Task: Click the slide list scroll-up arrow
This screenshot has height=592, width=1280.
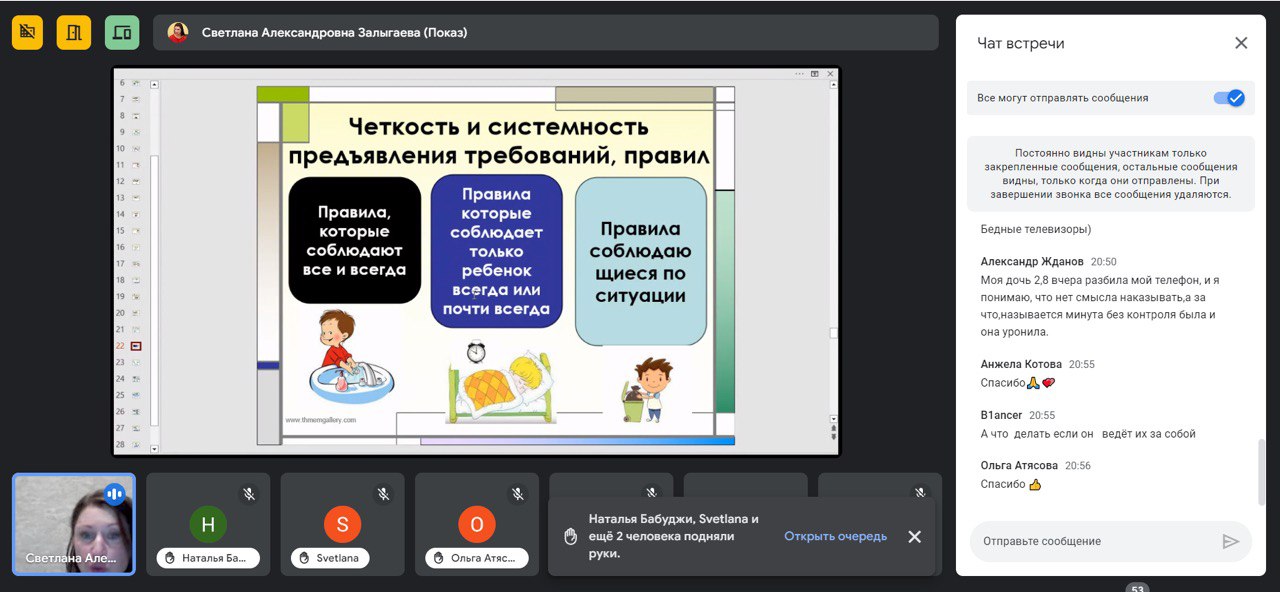Action: [154, 85]
